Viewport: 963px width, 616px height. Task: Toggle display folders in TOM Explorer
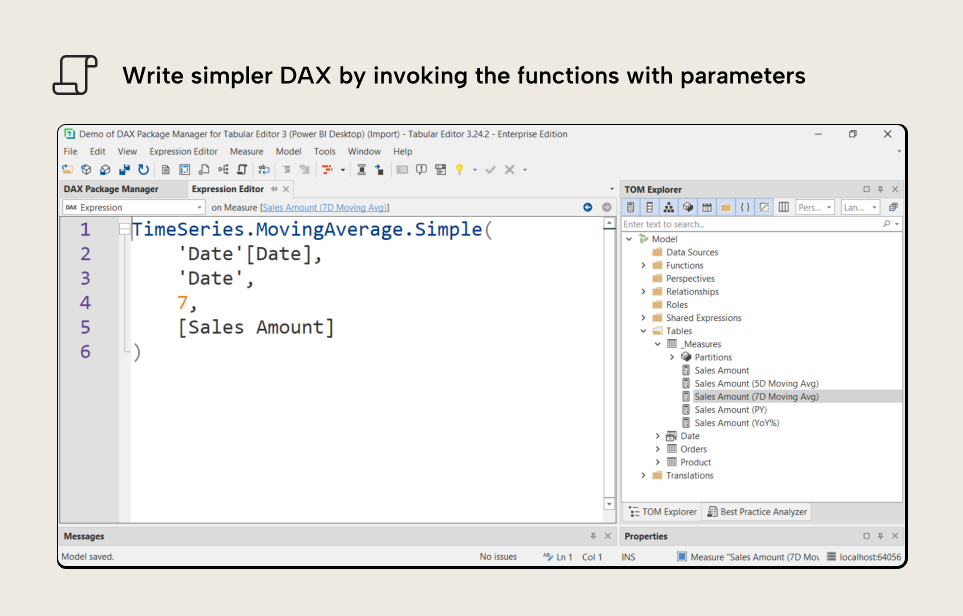[725, 207]
